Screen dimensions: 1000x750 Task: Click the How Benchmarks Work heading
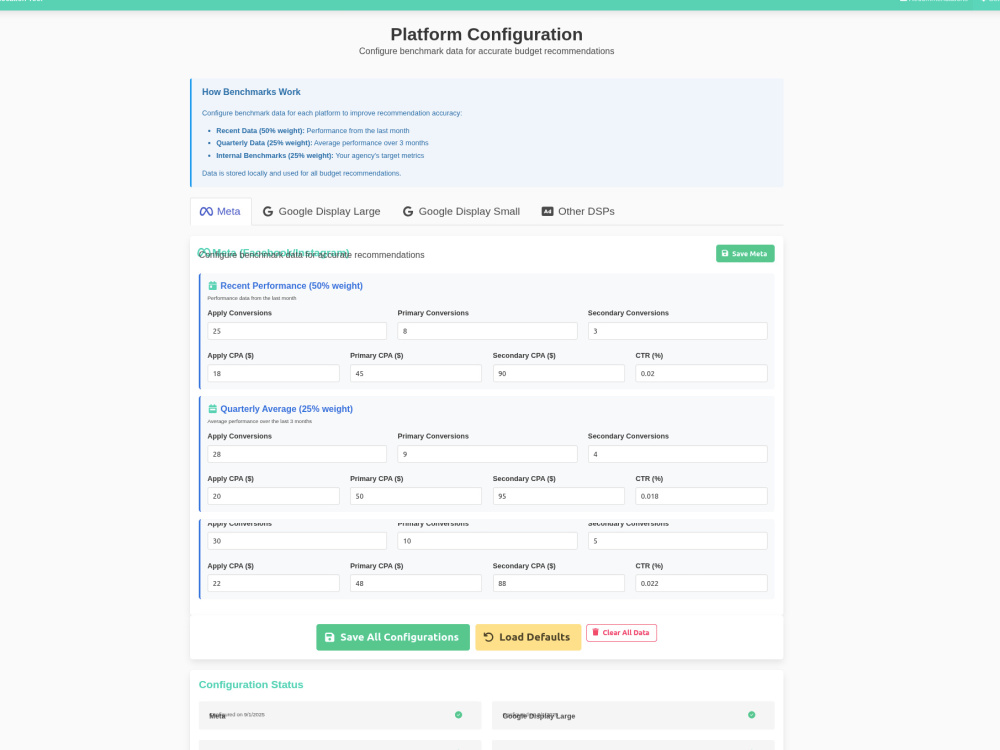(251, 92)
